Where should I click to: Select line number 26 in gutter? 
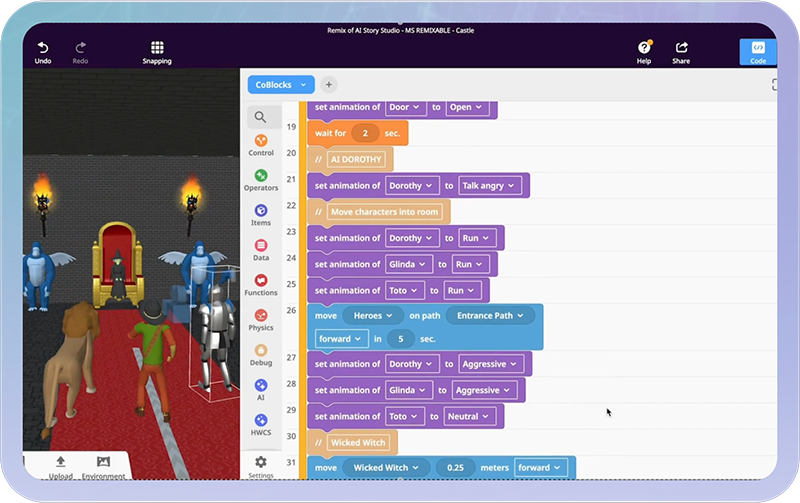tap(291, 310)
